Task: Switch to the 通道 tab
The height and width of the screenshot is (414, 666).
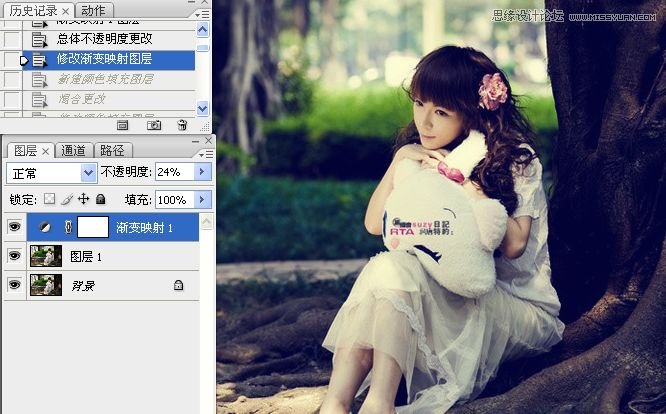Action: click(74, 151)
